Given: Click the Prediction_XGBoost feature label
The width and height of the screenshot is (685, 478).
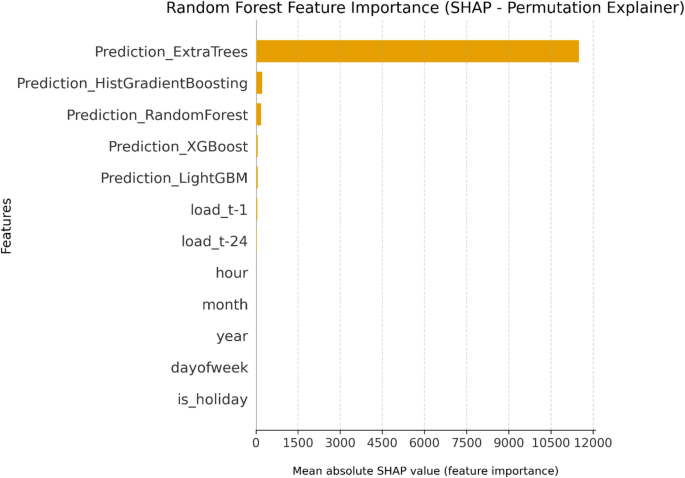Looking at the screenshot, I should tap(178, 147).
